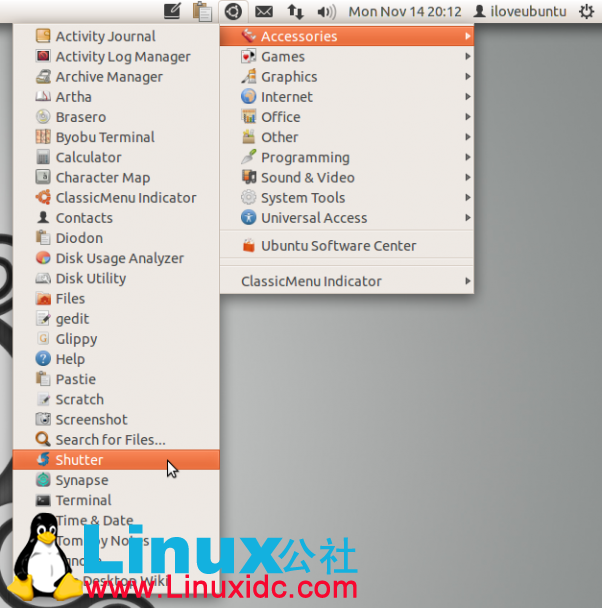
Task: Click the Accessories submenu arrow
Action: click(467, 36)
